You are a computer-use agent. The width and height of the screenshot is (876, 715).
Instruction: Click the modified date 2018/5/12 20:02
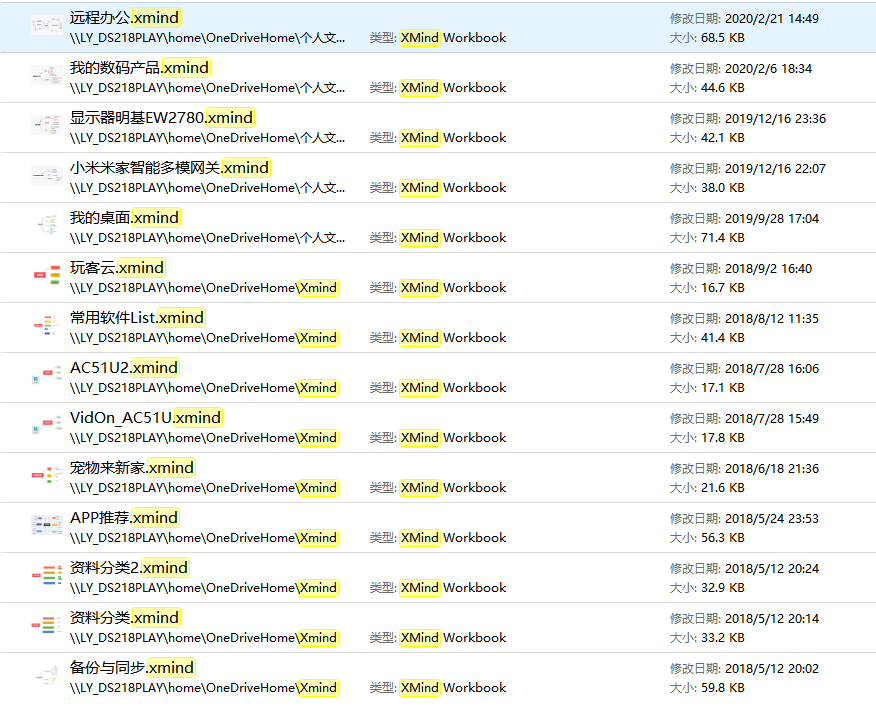point(772,669)
